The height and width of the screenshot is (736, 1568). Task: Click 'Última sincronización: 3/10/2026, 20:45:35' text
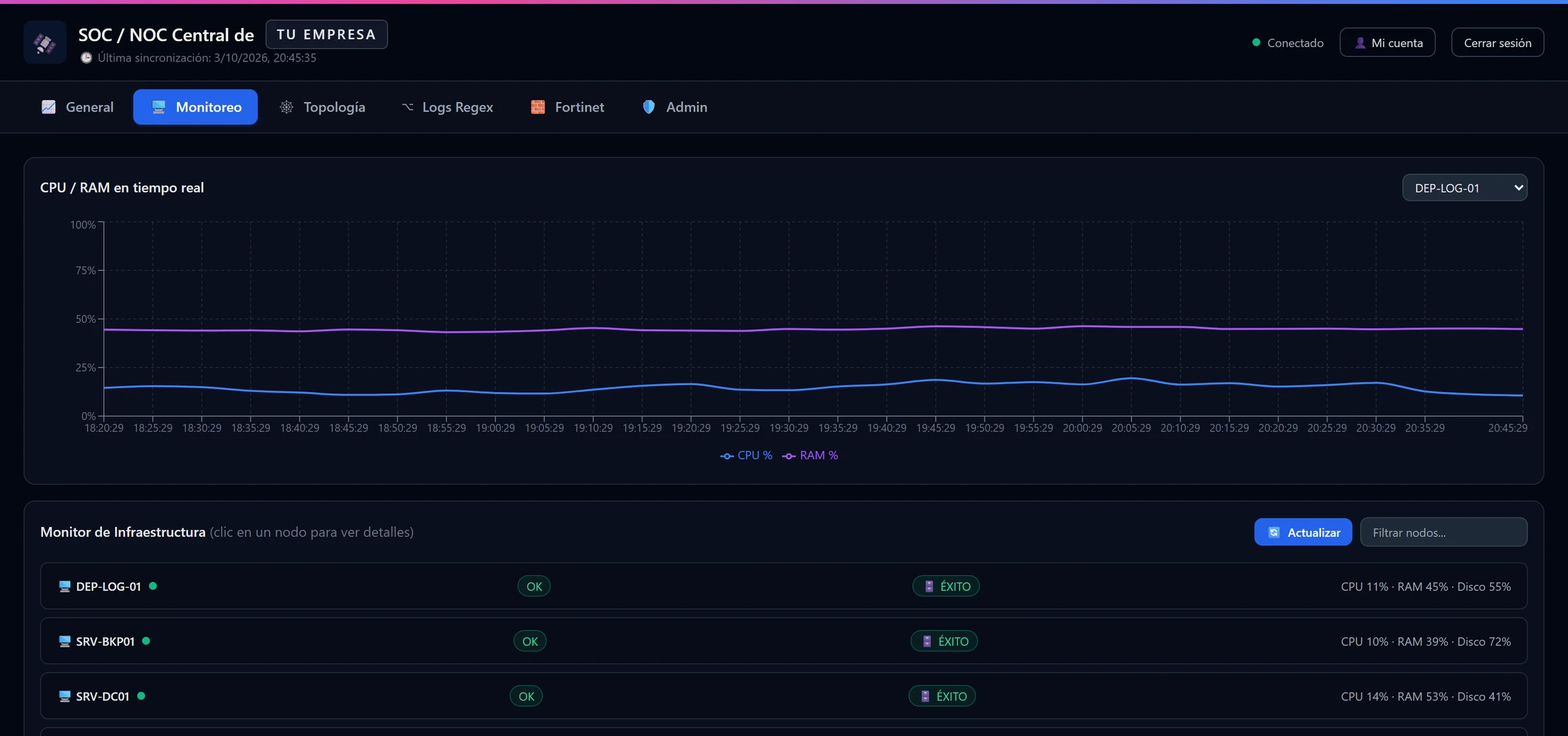207,58
